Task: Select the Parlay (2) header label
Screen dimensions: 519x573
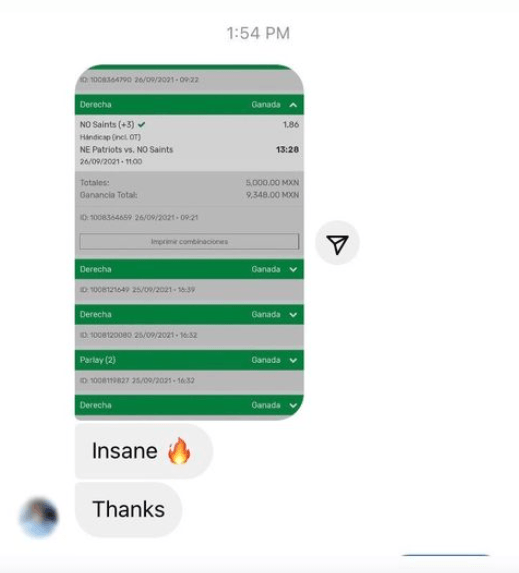Action: 98,360
